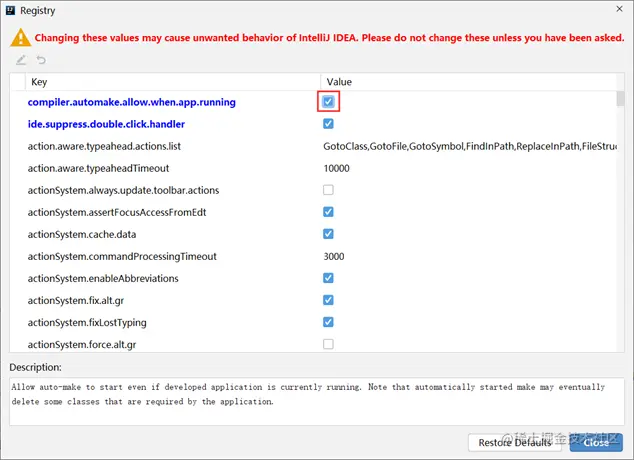The image size is (634, 460).
Task: Click the value 3000 for commandProcessingTimeout
Action: 334,256
